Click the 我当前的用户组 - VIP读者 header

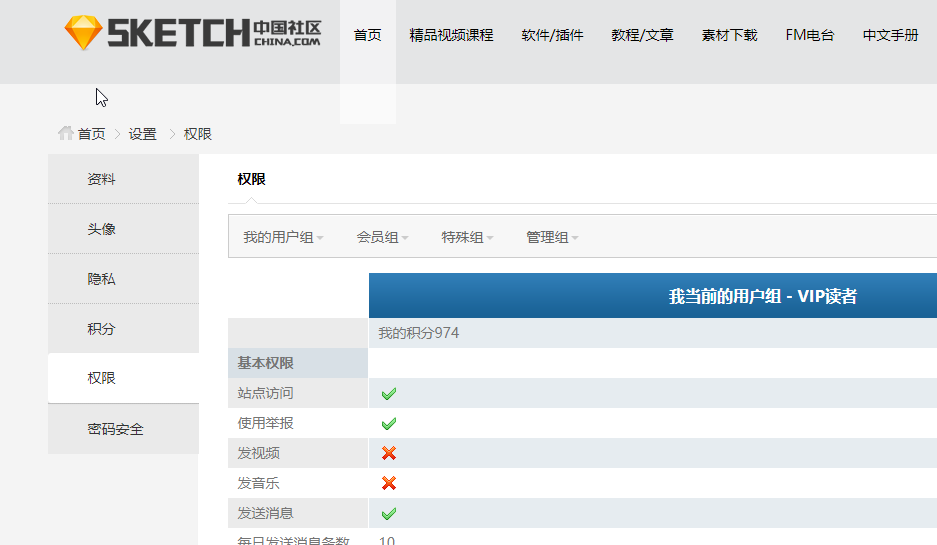coord(763,296)
